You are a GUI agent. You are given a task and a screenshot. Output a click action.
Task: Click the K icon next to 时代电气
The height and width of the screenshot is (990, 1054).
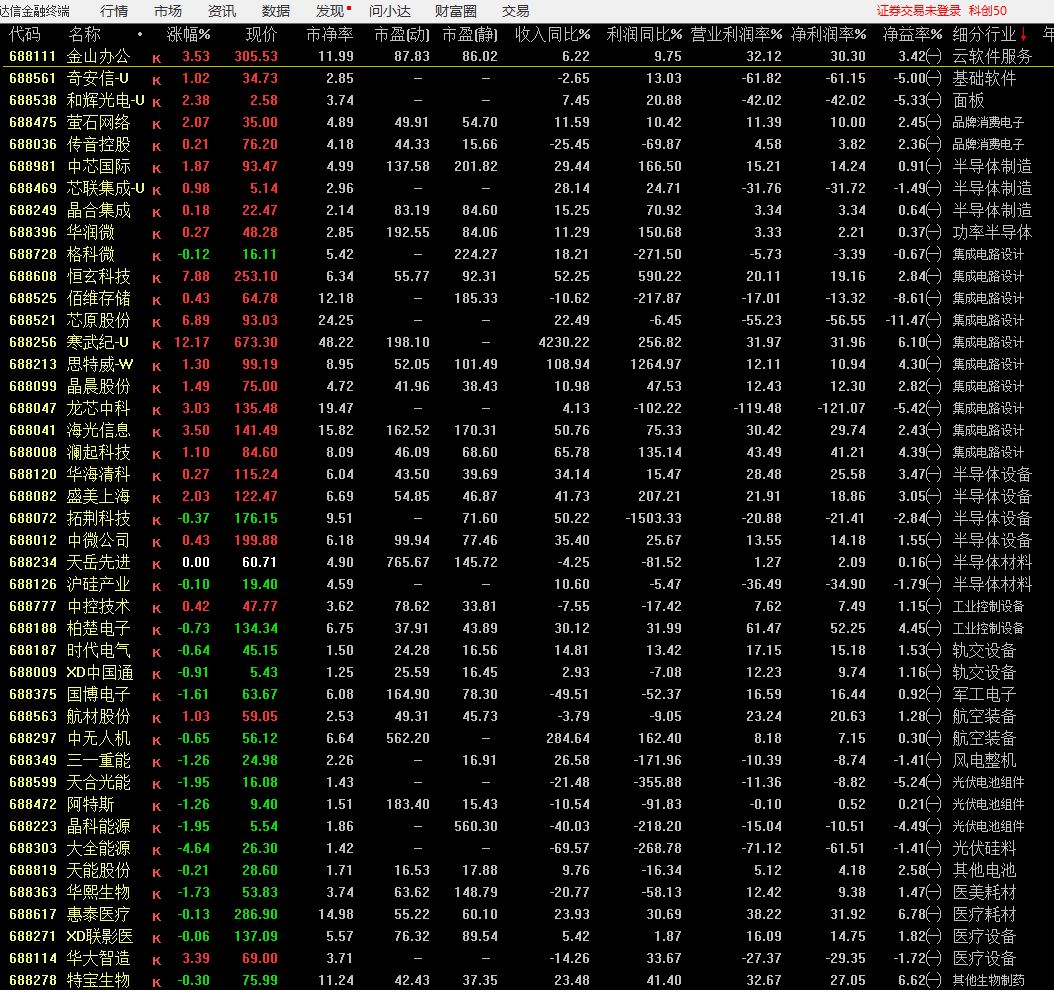click(157, 653)
